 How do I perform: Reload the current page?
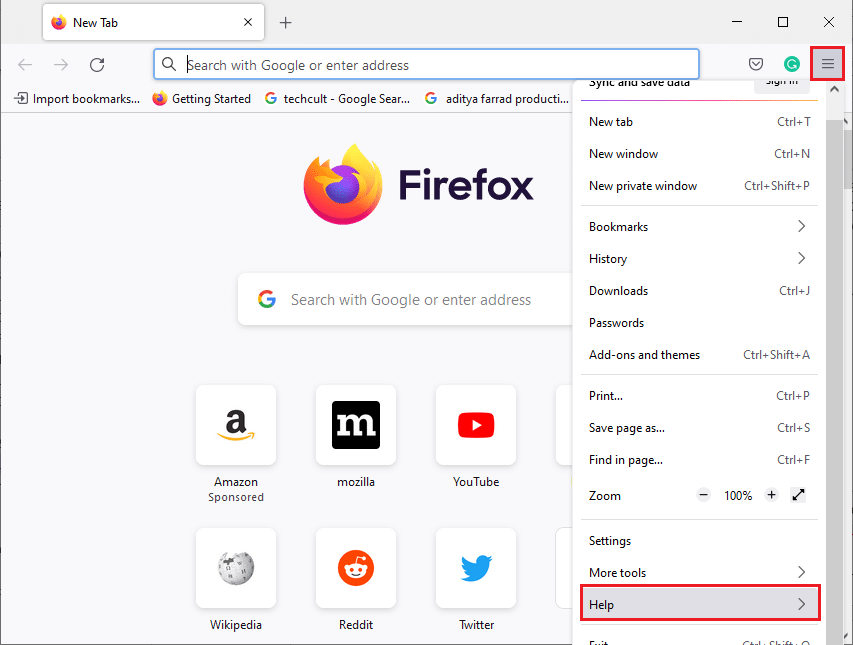pyautogui.click(x=97, y=65)
